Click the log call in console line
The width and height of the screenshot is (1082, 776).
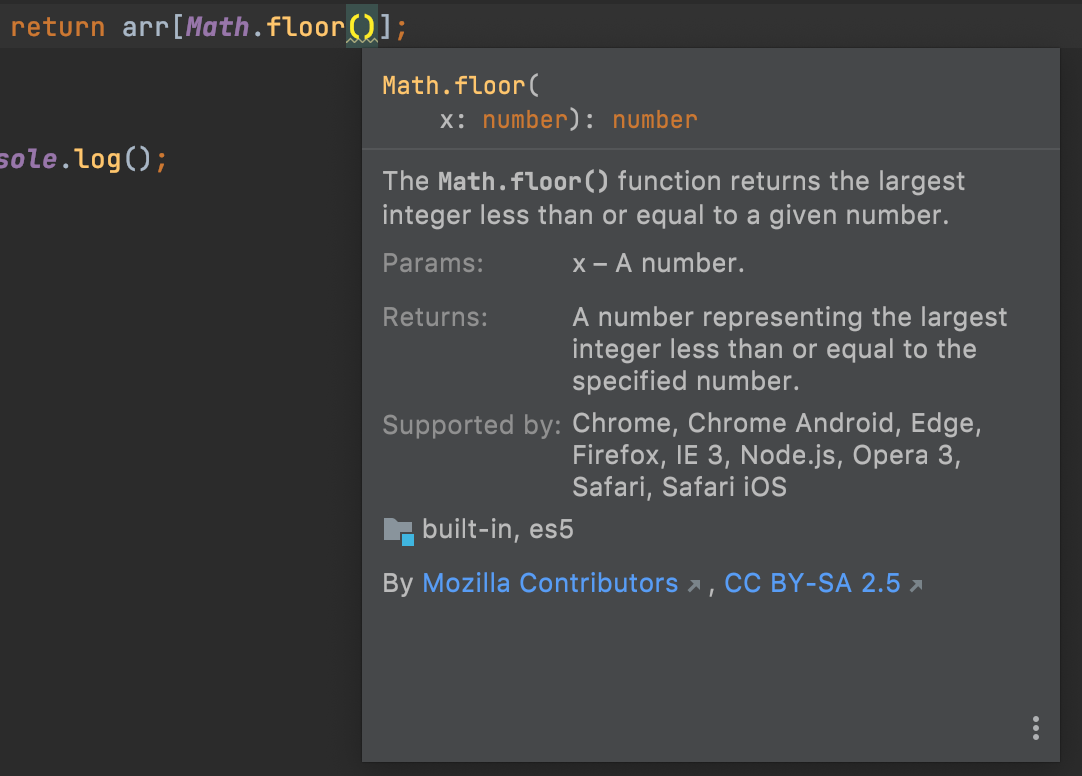97,159
